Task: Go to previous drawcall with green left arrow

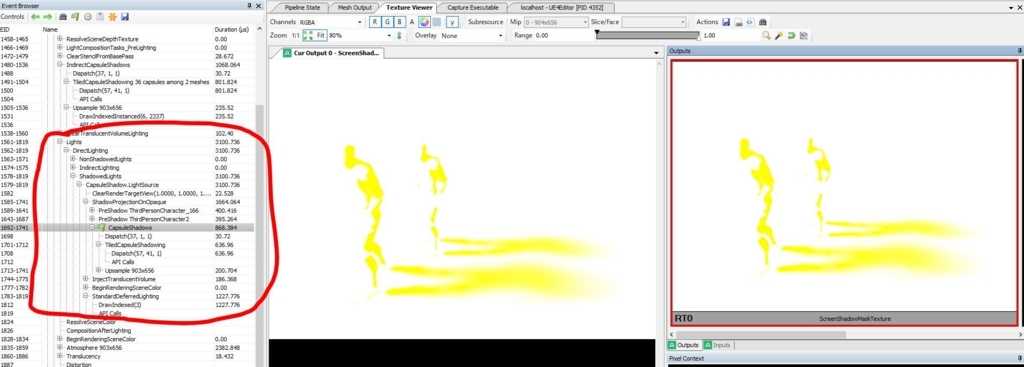Action: tap(35, 16)
